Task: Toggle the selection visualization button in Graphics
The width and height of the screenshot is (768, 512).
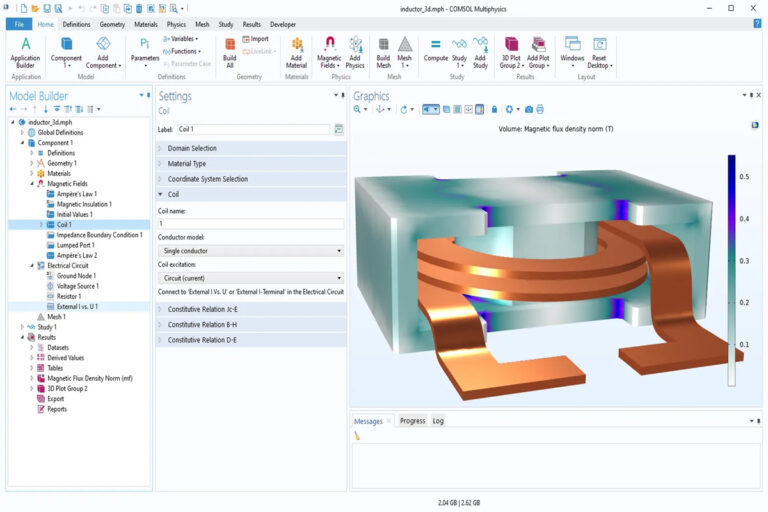Action: click(431, 109)
